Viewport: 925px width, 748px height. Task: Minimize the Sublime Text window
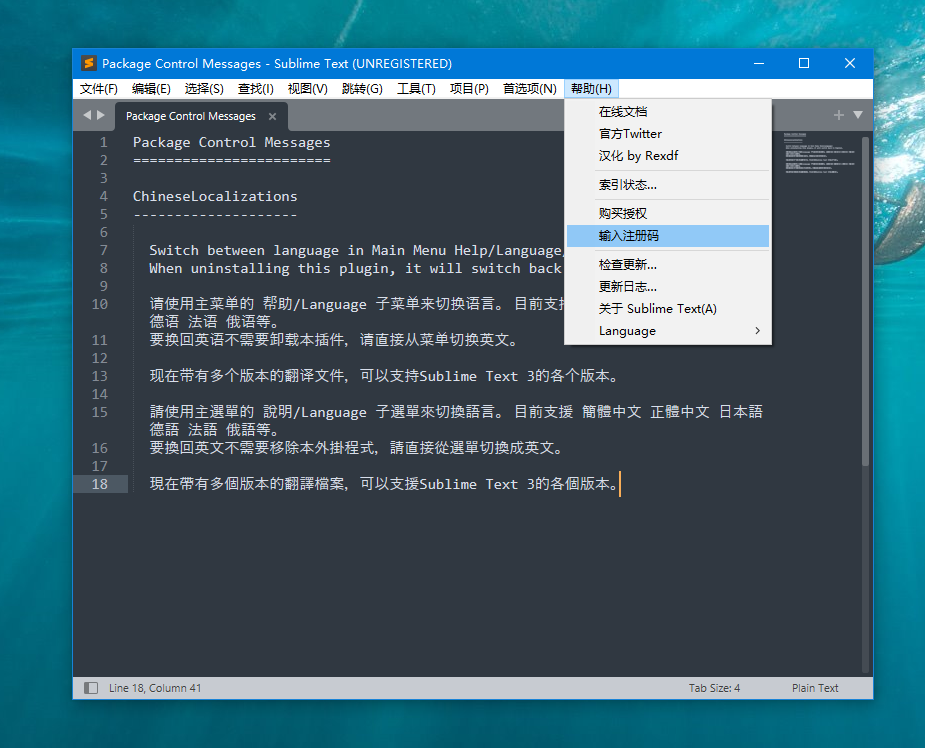pyautogui.click(x=759, y=63)
